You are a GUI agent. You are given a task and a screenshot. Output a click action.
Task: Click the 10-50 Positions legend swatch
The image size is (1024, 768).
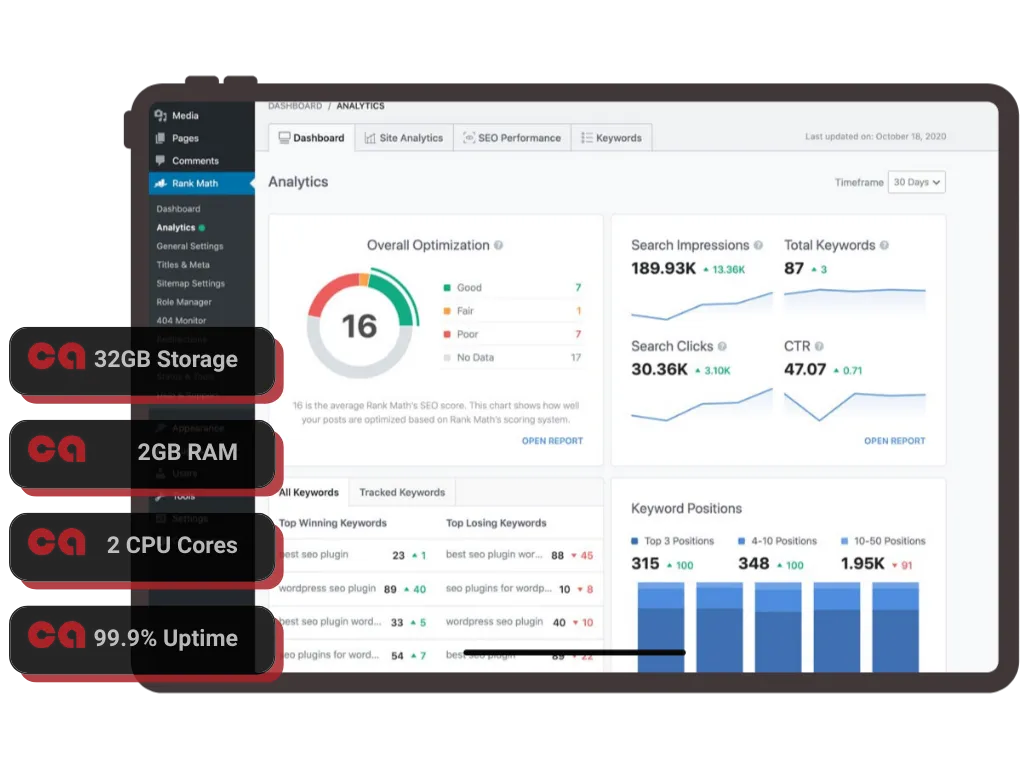click(x=844, y=541)
